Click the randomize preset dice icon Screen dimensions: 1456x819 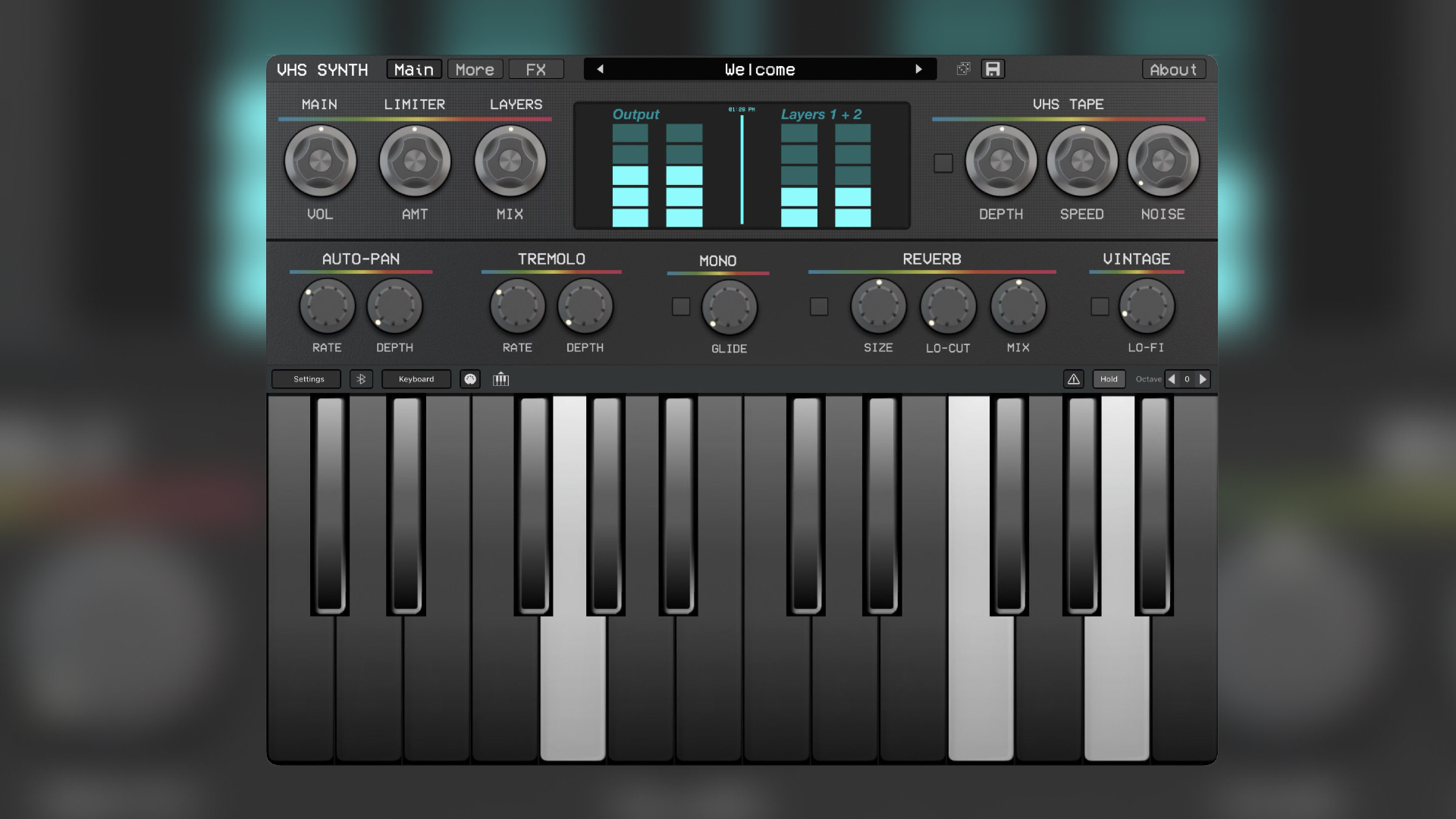pyautogui.click(x=964, y=69)
